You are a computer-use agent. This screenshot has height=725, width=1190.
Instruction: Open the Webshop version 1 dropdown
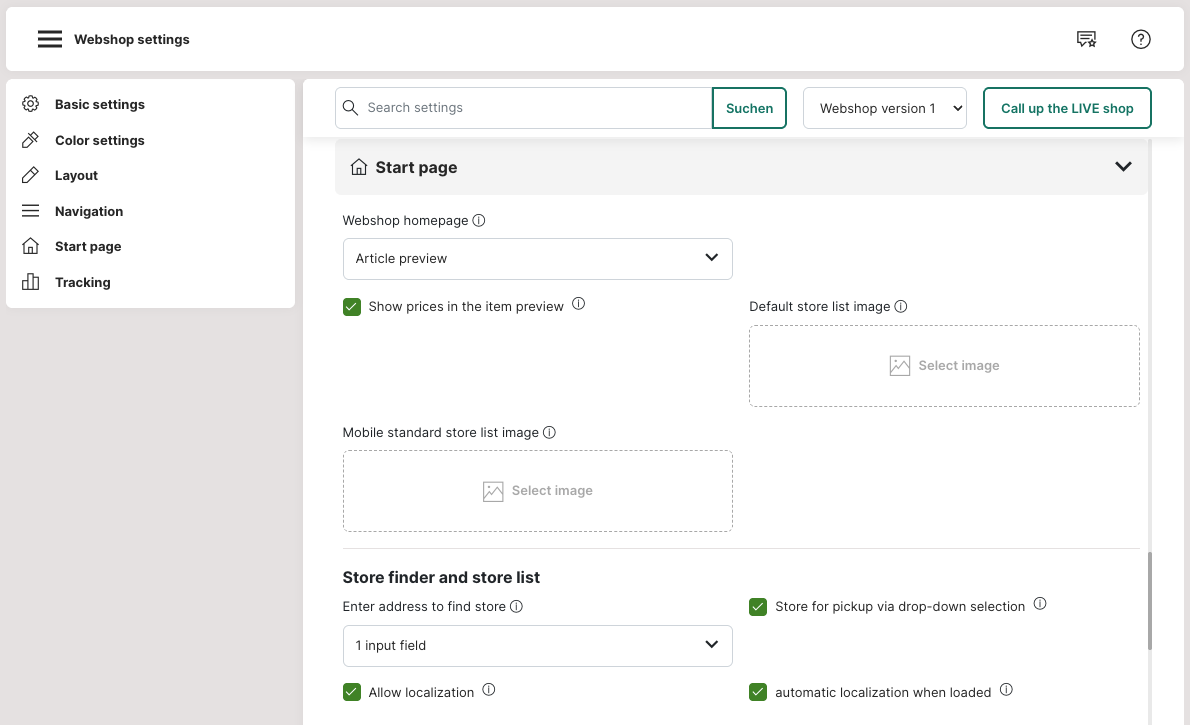[x=885, y=108]
